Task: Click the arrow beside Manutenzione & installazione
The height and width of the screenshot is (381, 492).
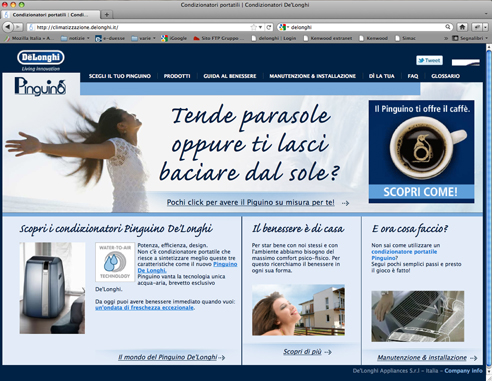Action: pos(473,358)
